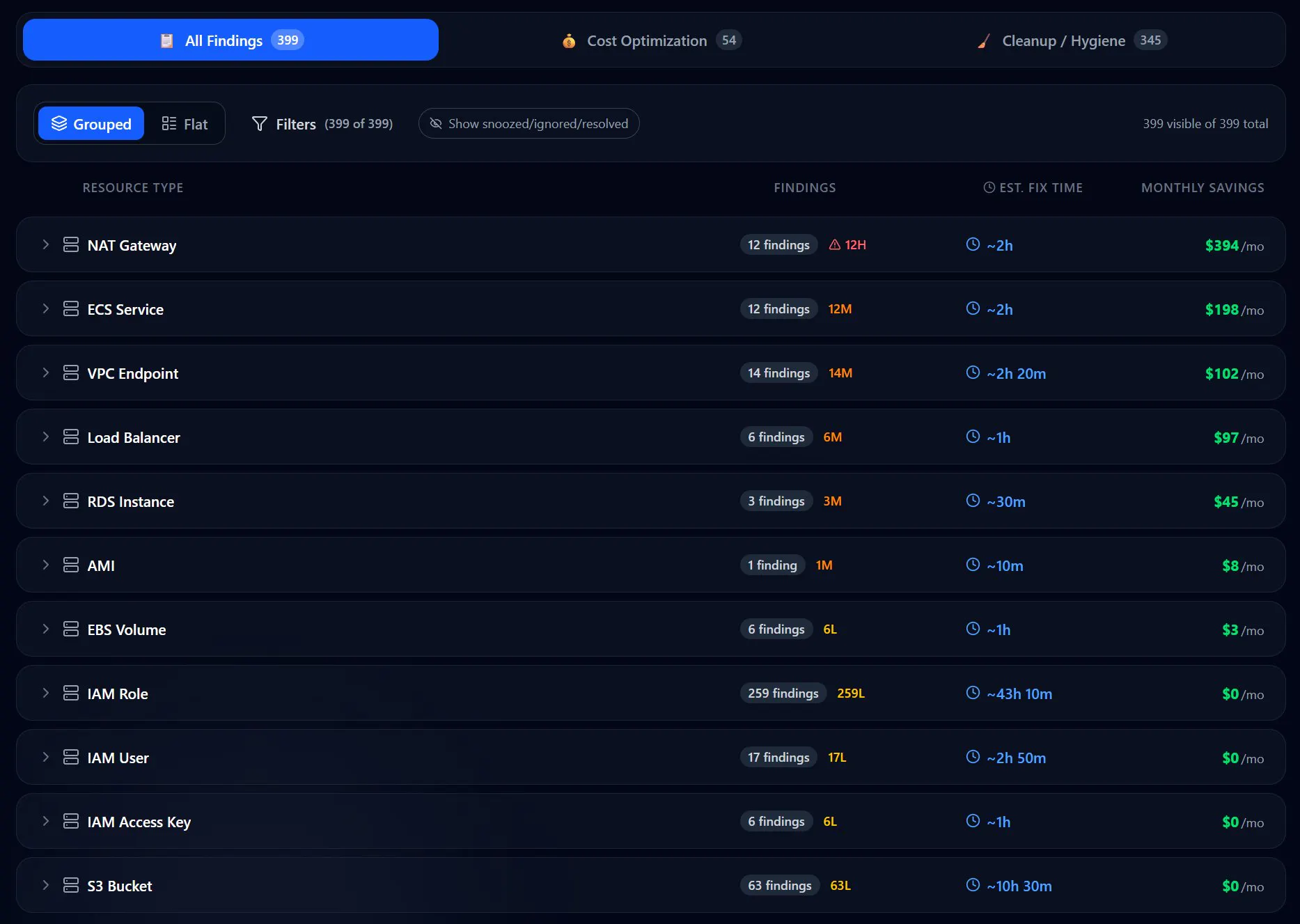Click the clock icon in Load Balancer row

click(x=973, y=436)
